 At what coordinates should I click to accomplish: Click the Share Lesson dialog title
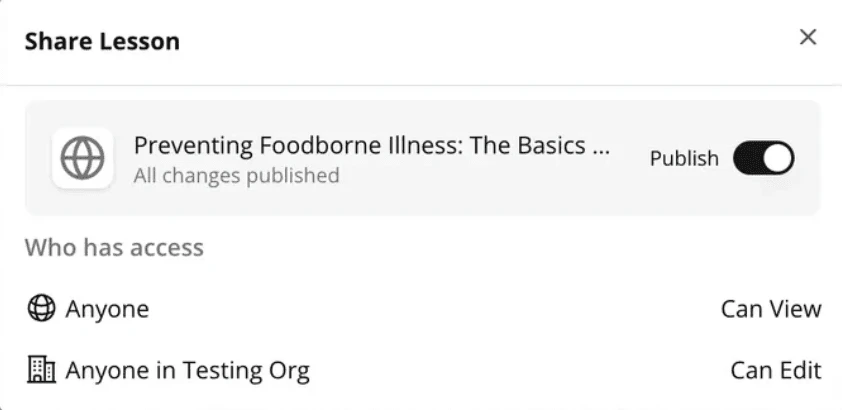click(102, 41)
